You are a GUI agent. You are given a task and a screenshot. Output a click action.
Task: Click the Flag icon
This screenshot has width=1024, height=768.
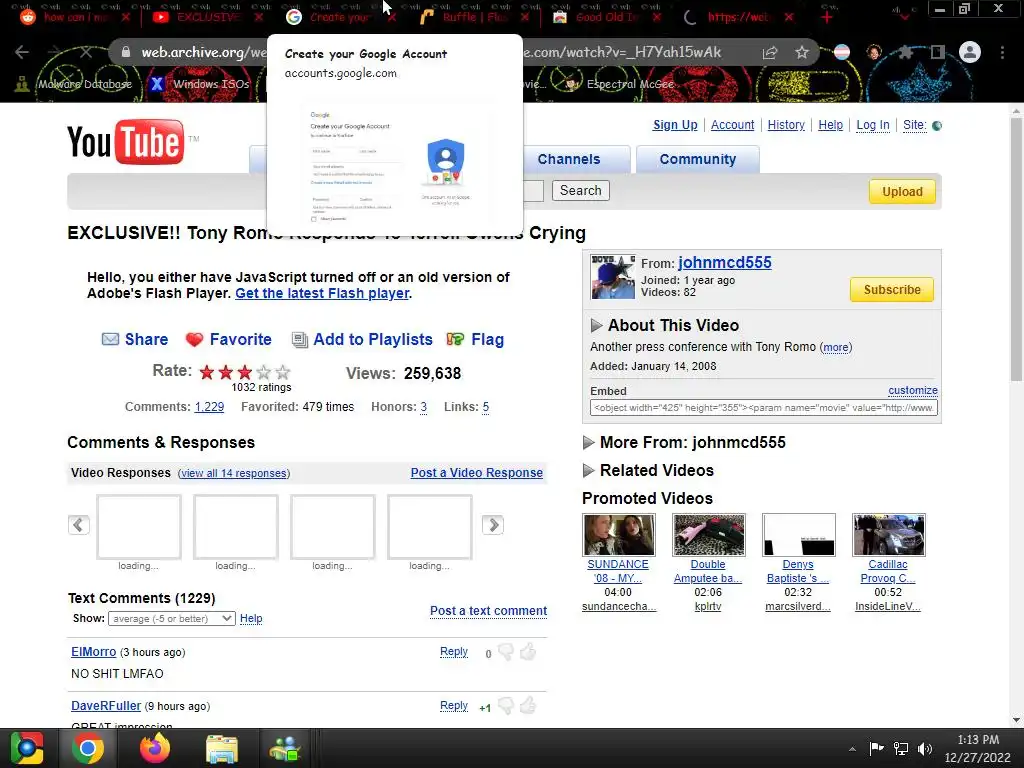pyautogui.click(x=455, y=339)
